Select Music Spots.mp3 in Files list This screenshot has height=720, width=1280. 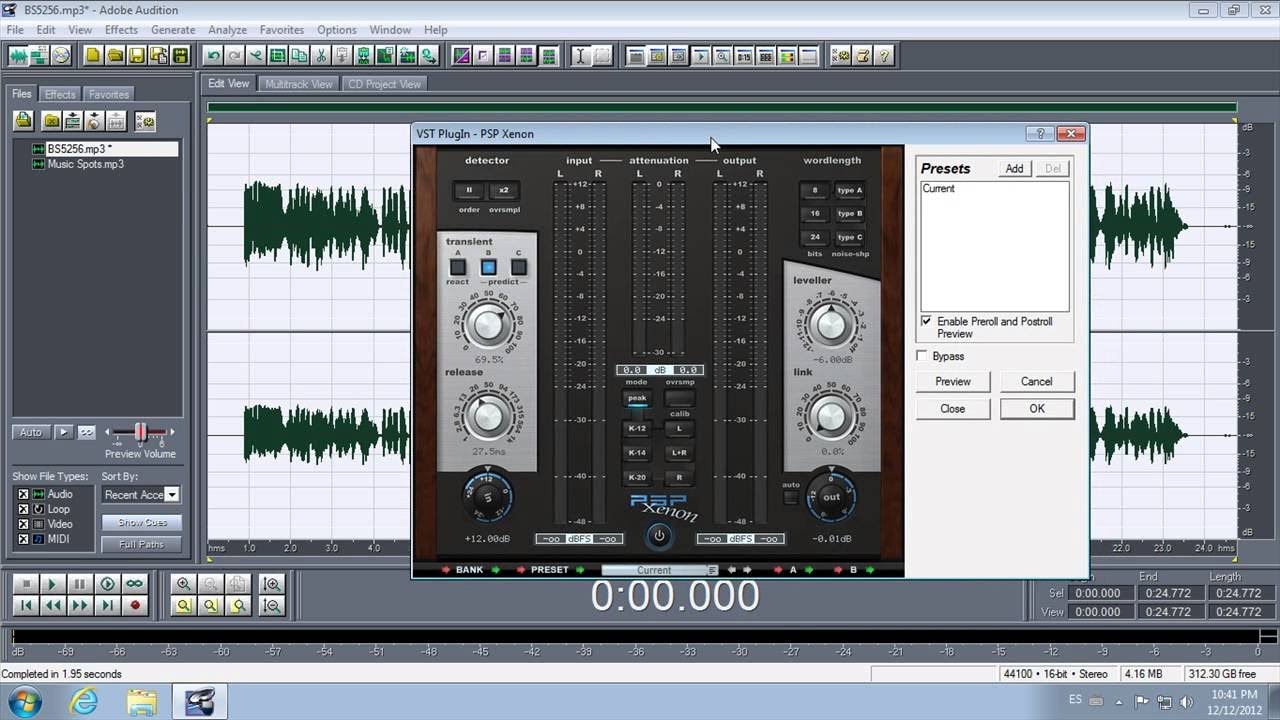85,164
